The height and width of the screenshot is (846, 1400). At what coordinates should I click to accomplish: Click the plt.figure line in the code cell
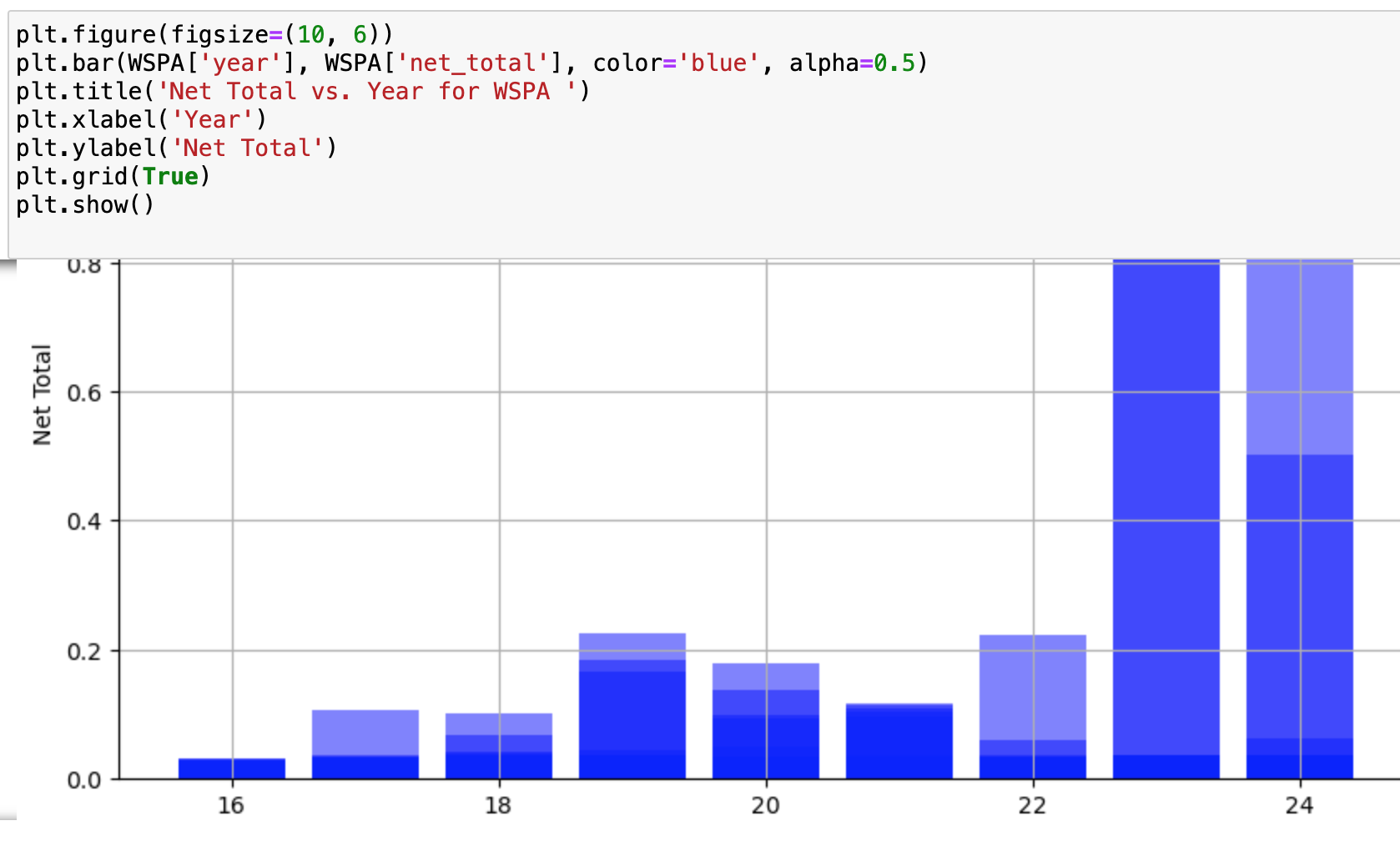click(x=204, y=35)
